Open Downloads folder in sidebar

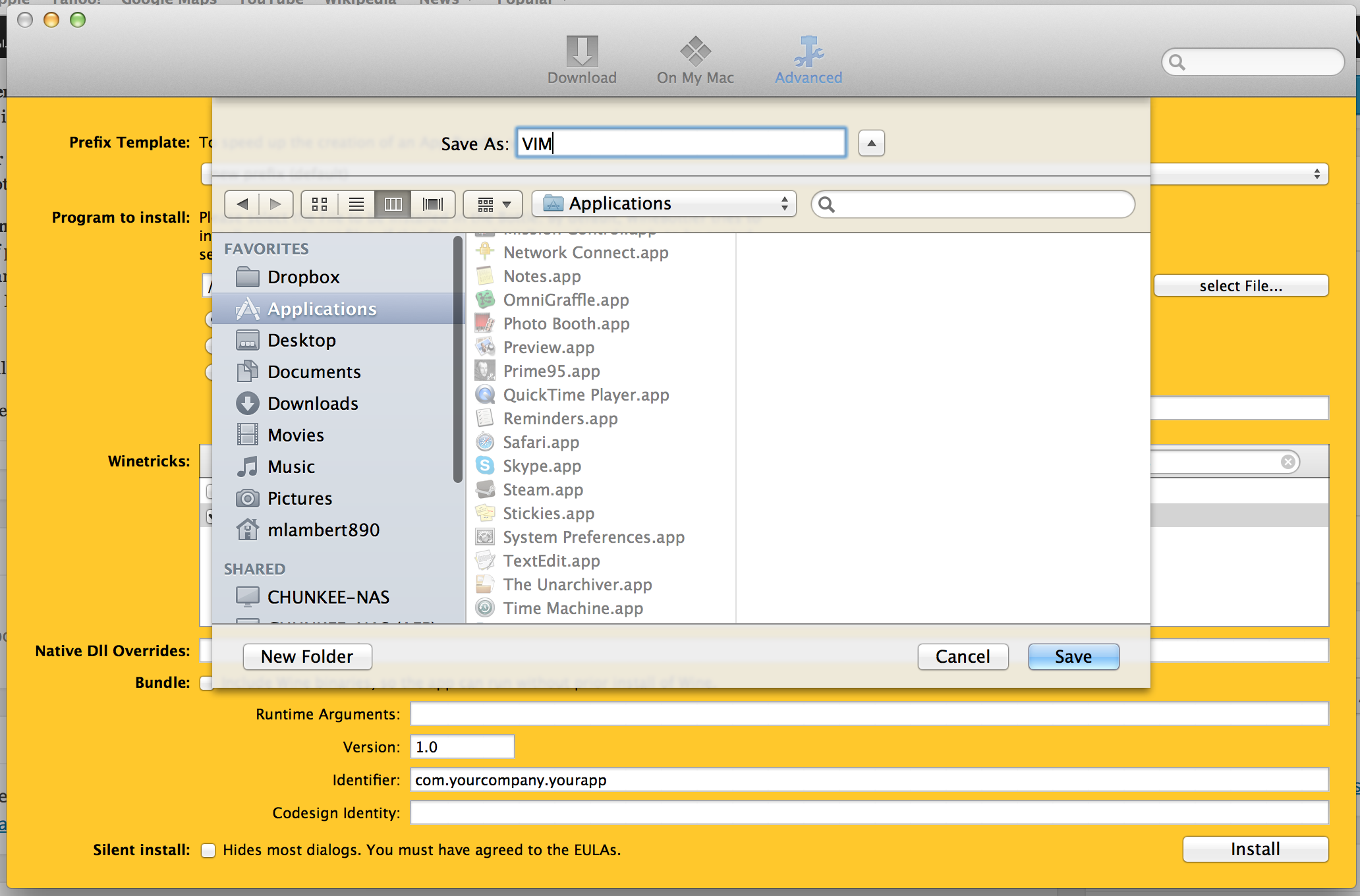click(312, 403)
